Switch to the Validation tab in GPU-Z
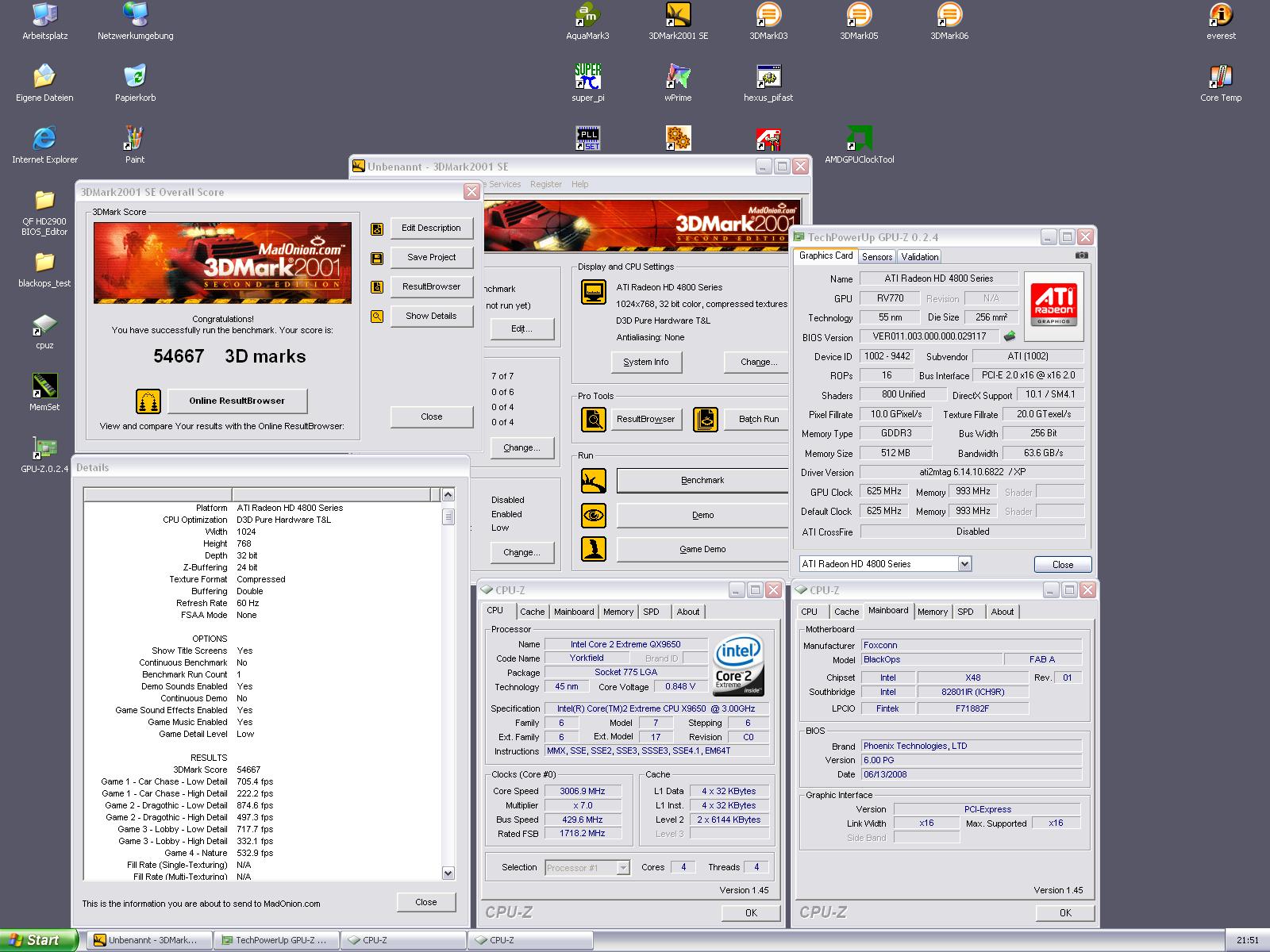Screen dimensions: 1270x952 coord(920,256)
